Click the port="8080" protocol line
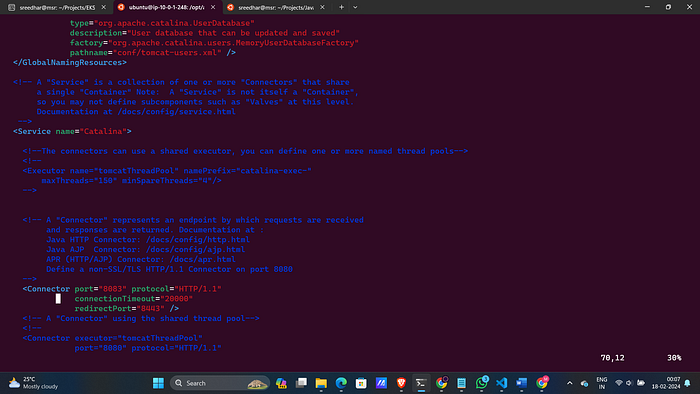 point(148,348)
